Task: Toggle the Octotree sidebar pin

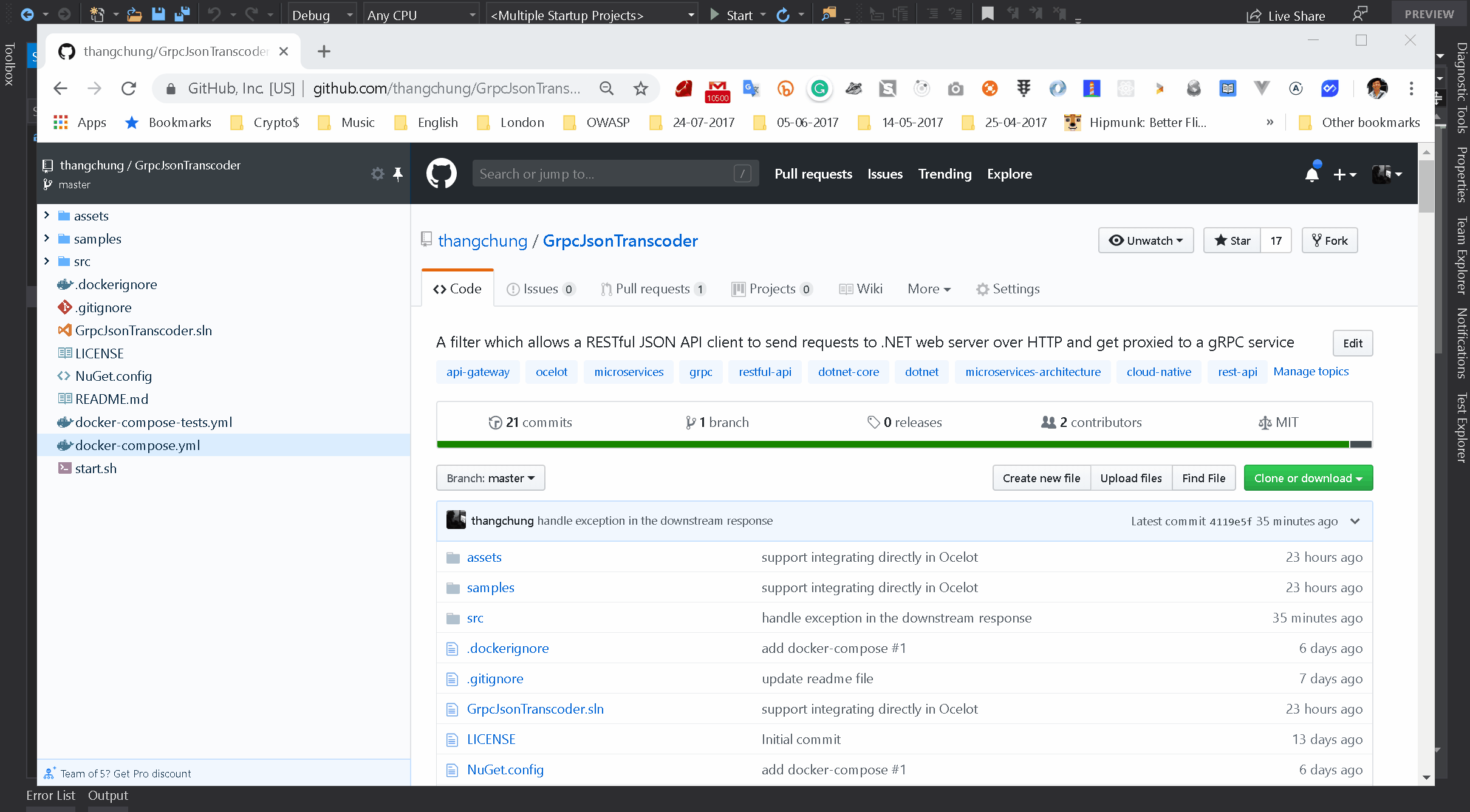Action: coord(398,174)
